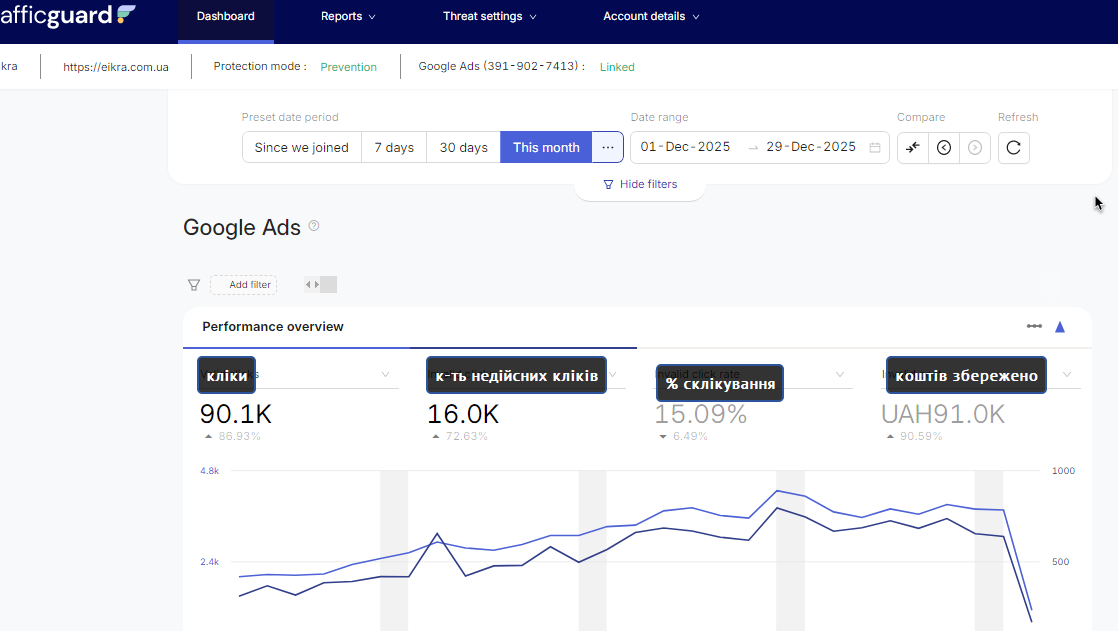1118x631 pixels.
Task: Click the 72.63% change indicator
Action: pyautogui.click(x=460, y=436)
